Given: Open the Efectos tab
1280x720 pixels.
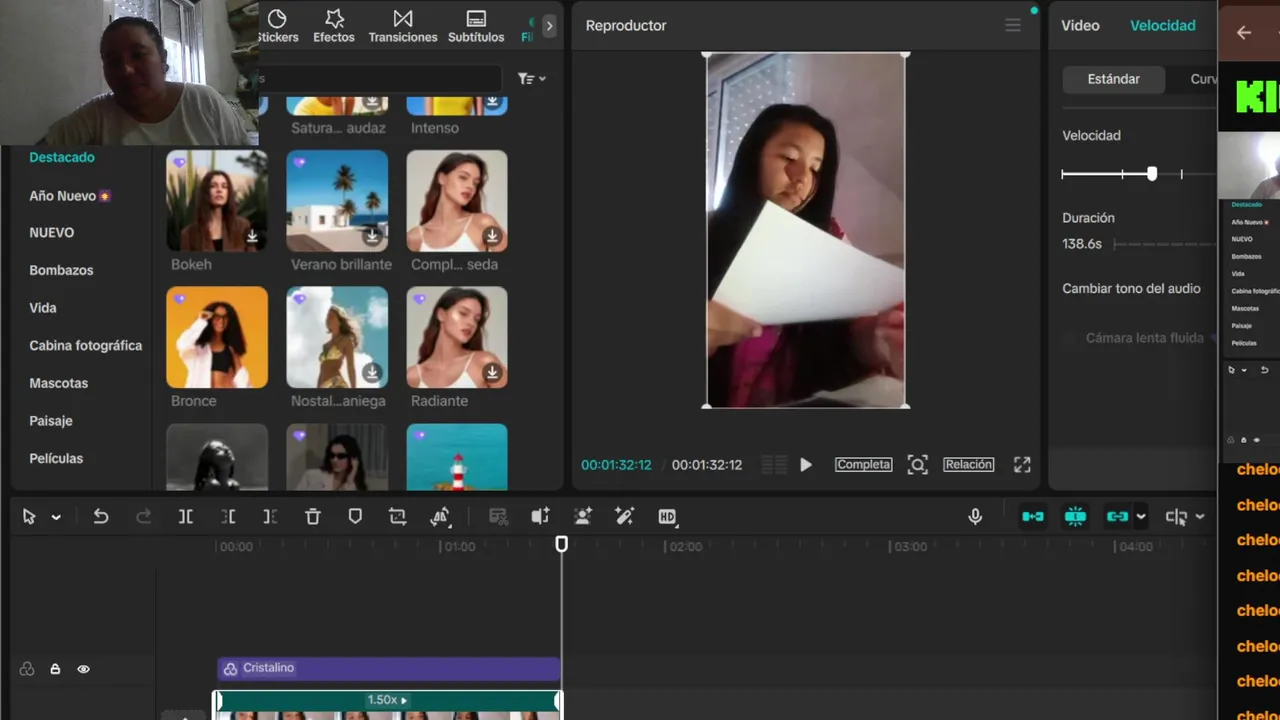Looking at the screenshot, I should 334,26.
